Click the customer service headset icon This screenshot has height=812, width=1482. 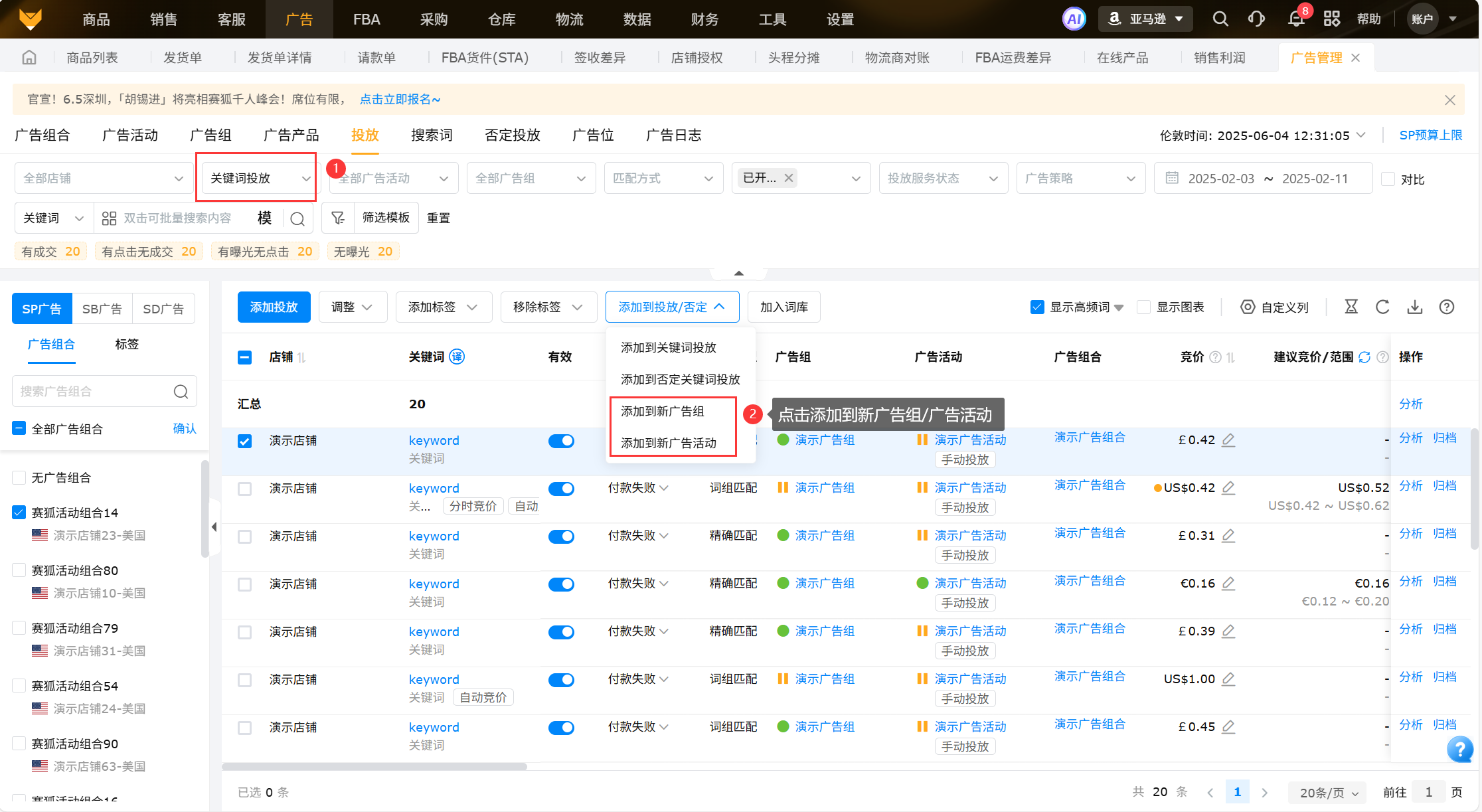click(1256, 19)
